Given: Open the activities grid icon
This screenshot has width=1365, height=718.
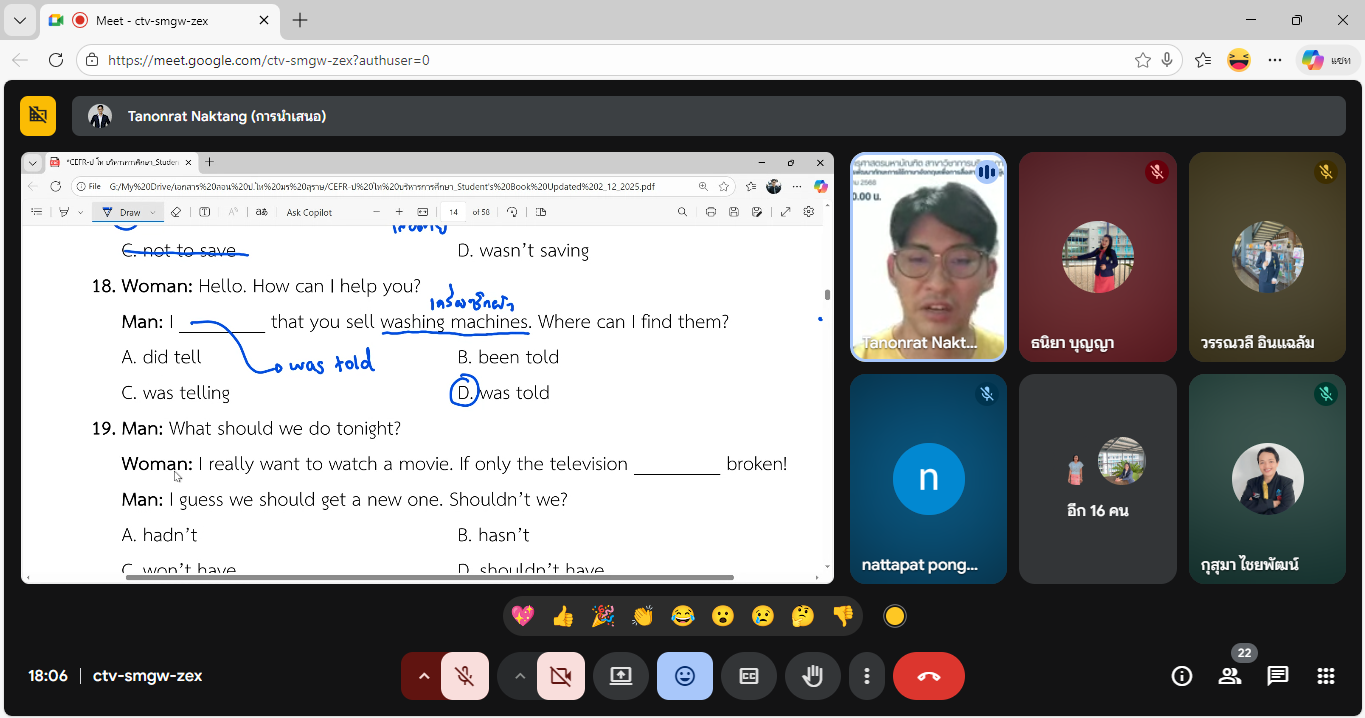Looking at the screenshot, I should click(1325, 676).
